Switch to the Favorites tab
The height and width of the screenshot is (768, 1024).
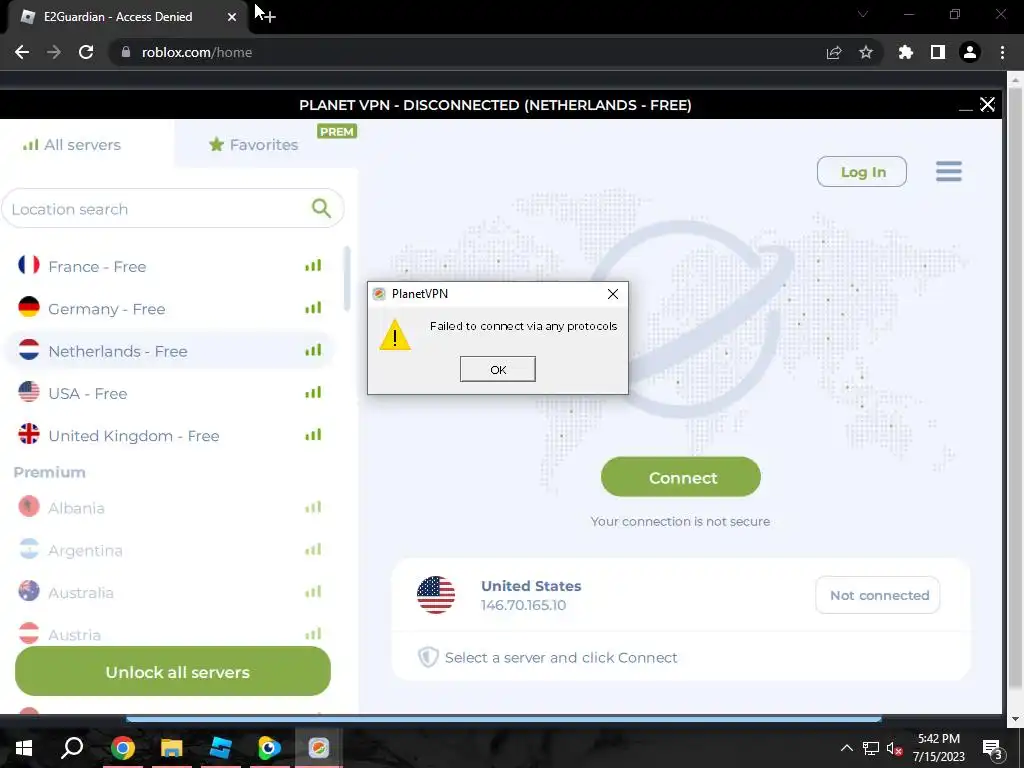pyautogui.click(x=253, y=144)
